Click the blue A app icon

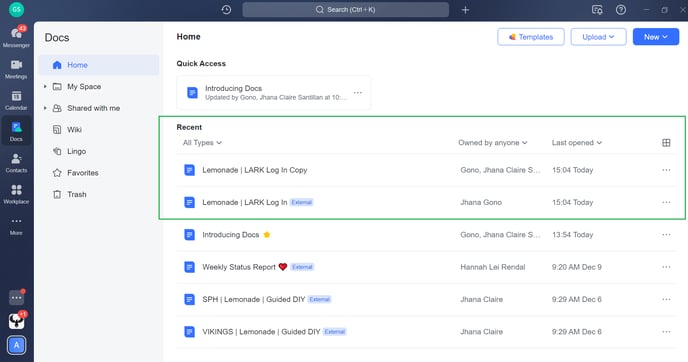(16, 345)
